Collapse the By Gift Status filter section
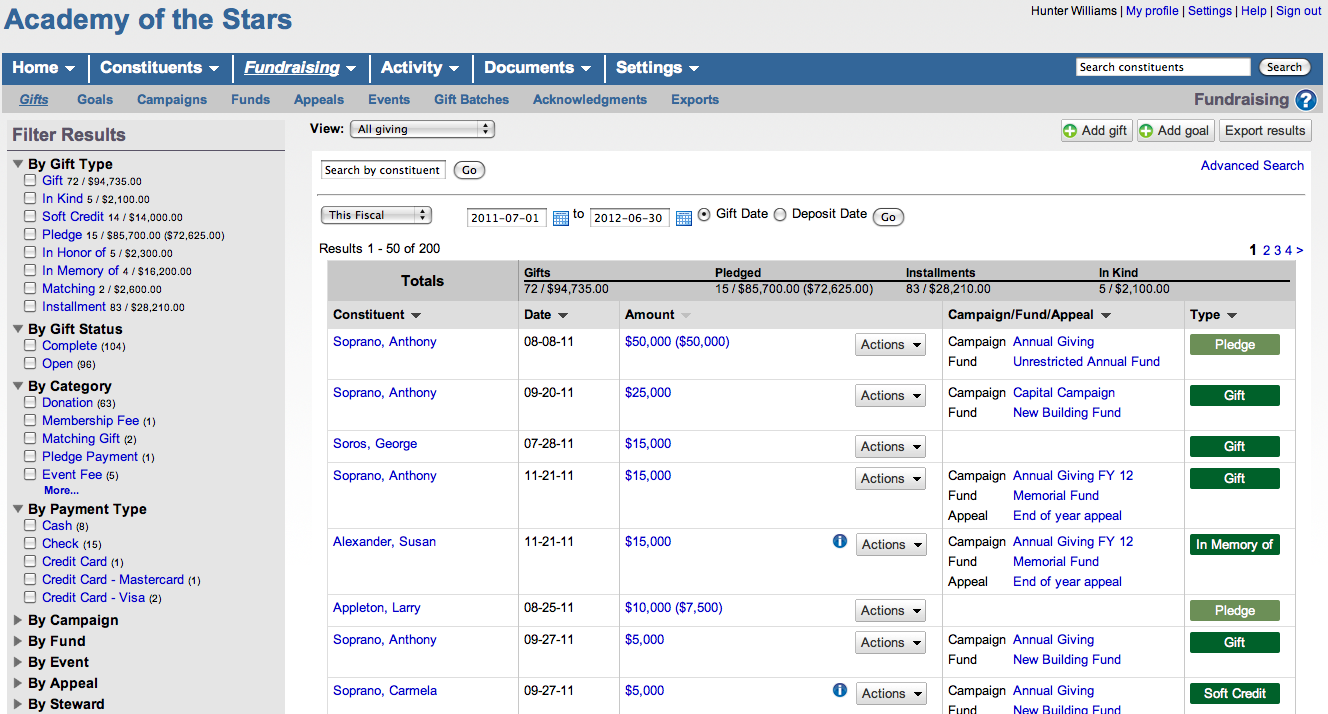 18,329
